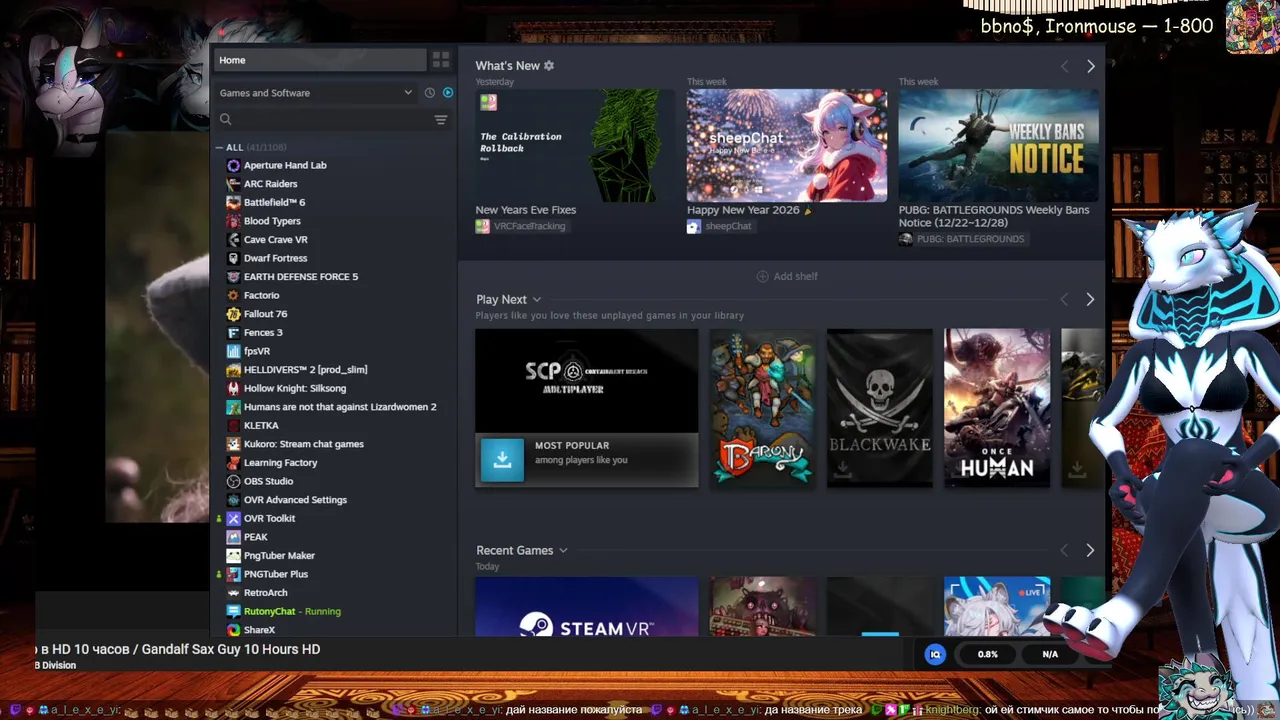The height and width of the screenshot is (720, 1280).
Task: Open What's New settings gear
Action: 549,66
